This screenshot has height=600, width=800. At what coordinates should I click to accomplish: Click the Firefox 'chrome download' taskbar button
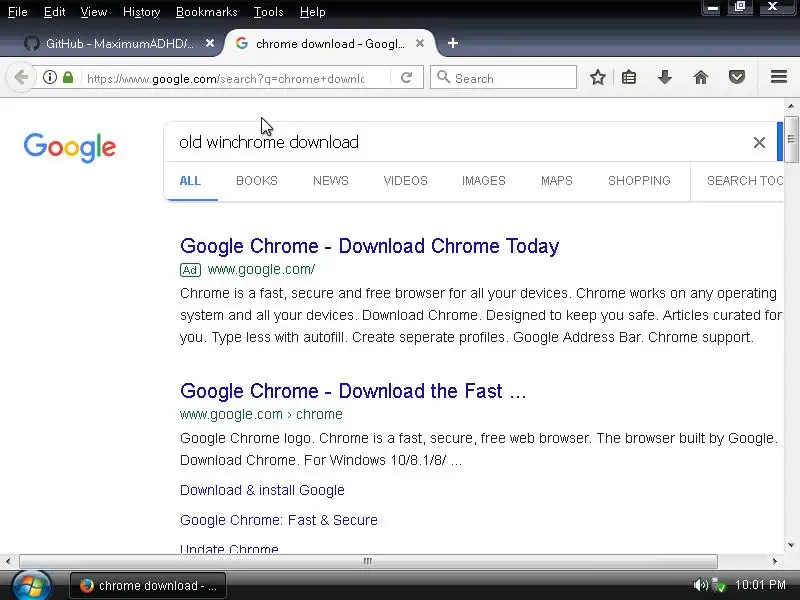coord(148,586)
